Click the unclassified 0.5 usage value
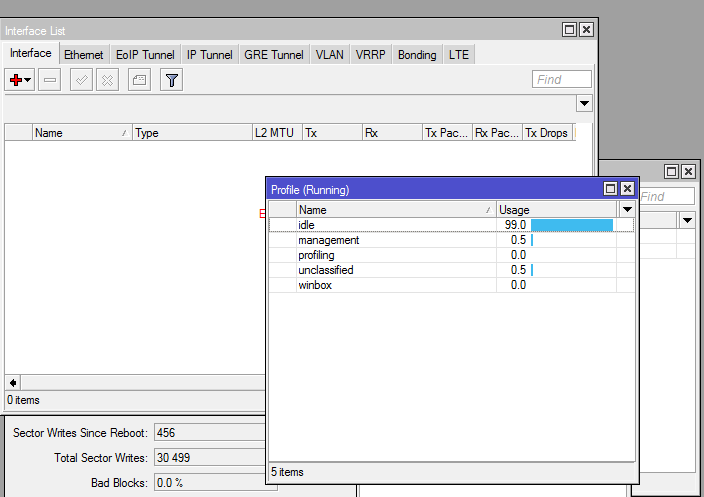 click(518, 270)
